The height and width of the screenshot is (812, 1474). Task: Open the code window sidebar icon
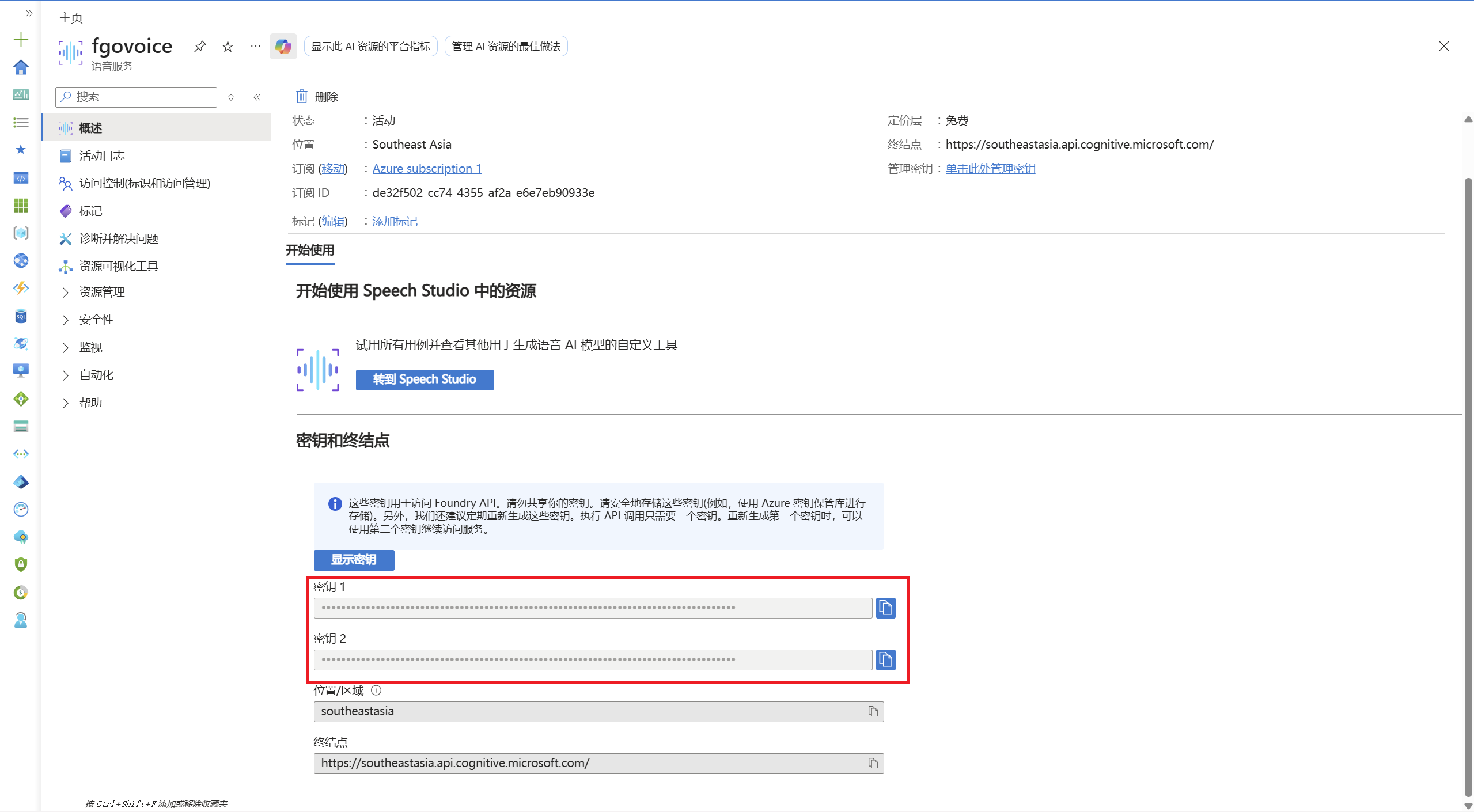point(21,178)
